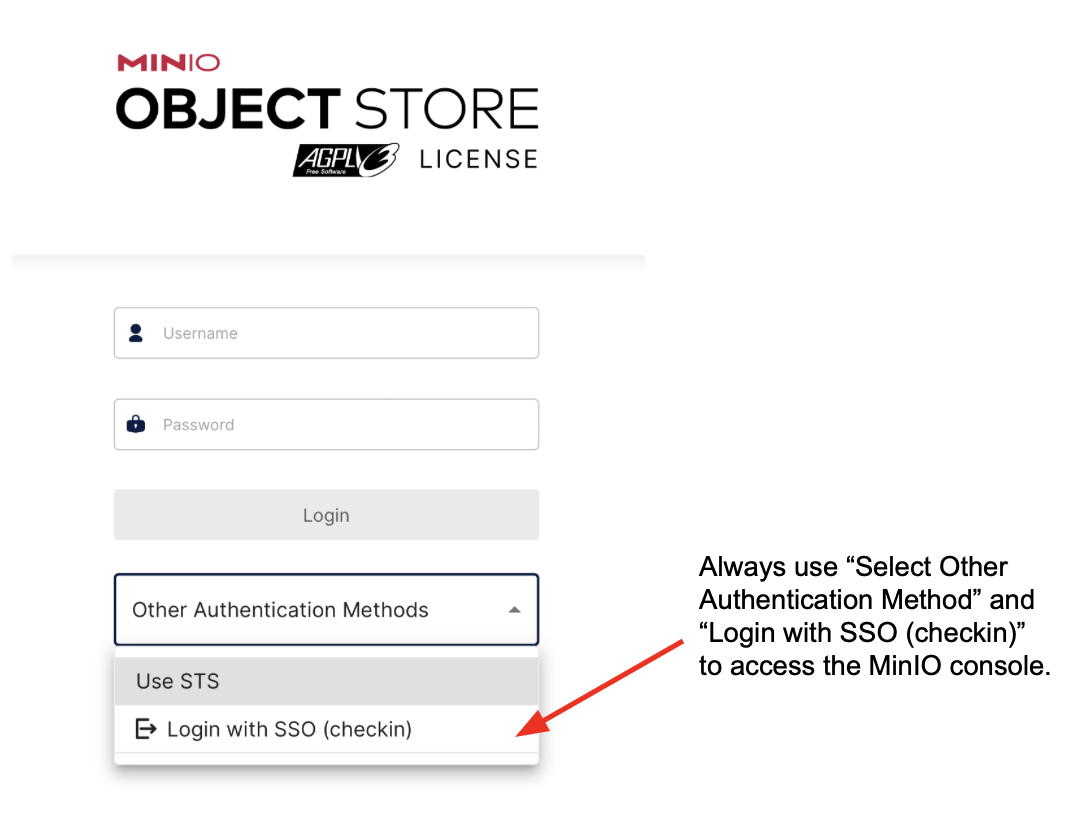The image size is (1080, 840).
Task: Click the lock icon in Password field
Action: [136, 424]
